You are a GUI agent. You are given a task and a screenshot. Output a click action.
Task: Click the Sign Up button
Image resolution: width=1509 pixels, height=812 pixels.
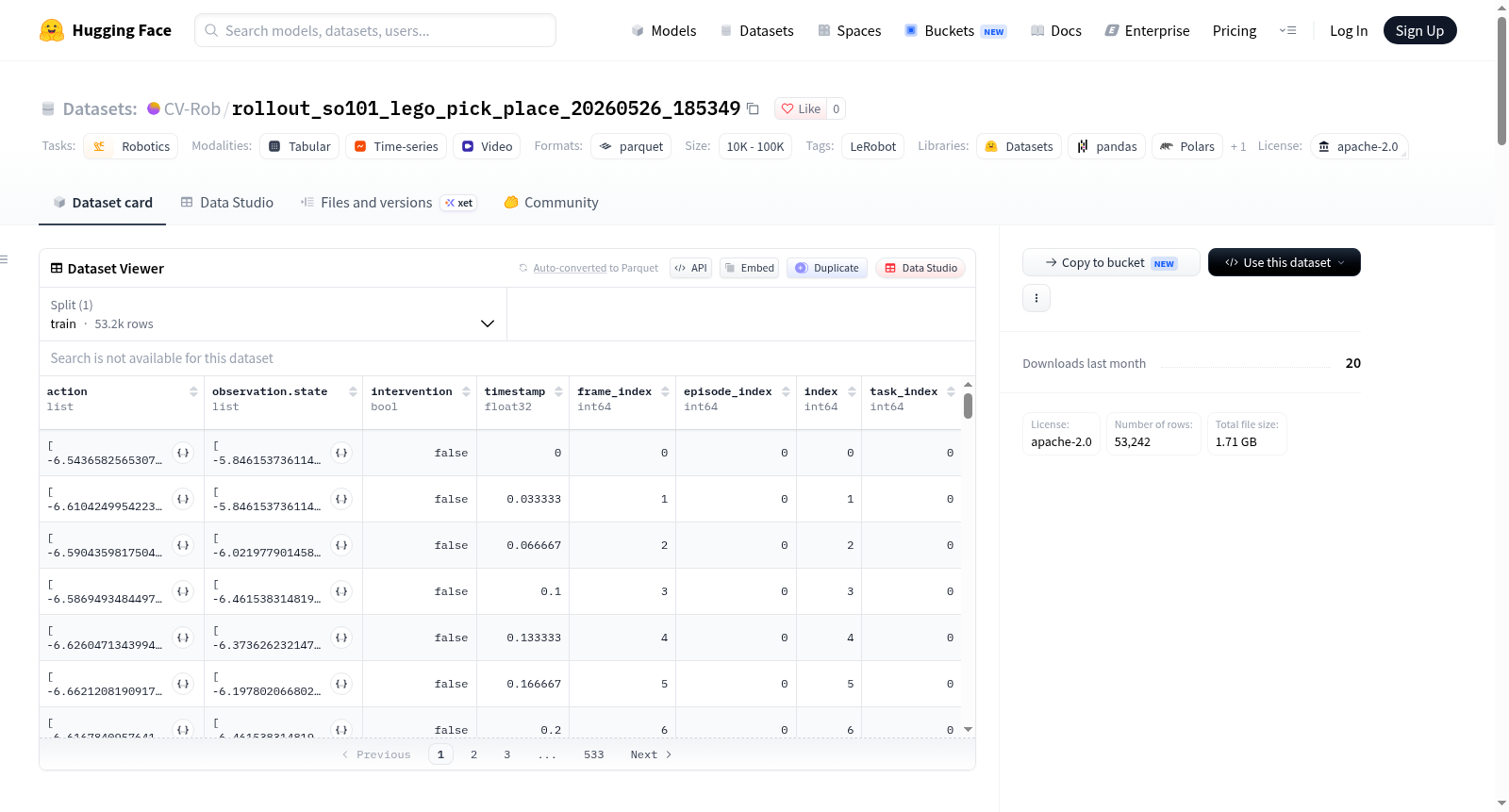point(1419,30)
